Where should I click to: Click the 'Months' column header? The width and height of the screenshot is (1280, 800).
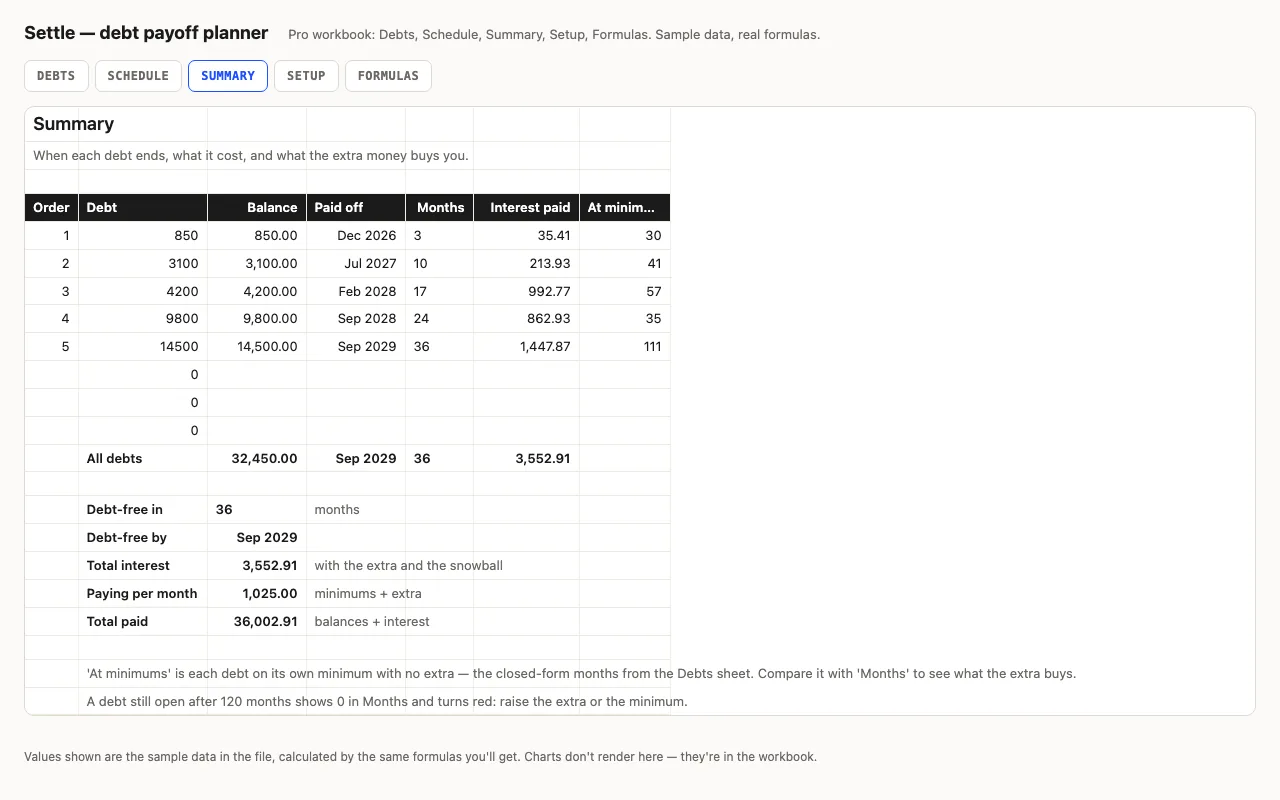pos(440,207)
